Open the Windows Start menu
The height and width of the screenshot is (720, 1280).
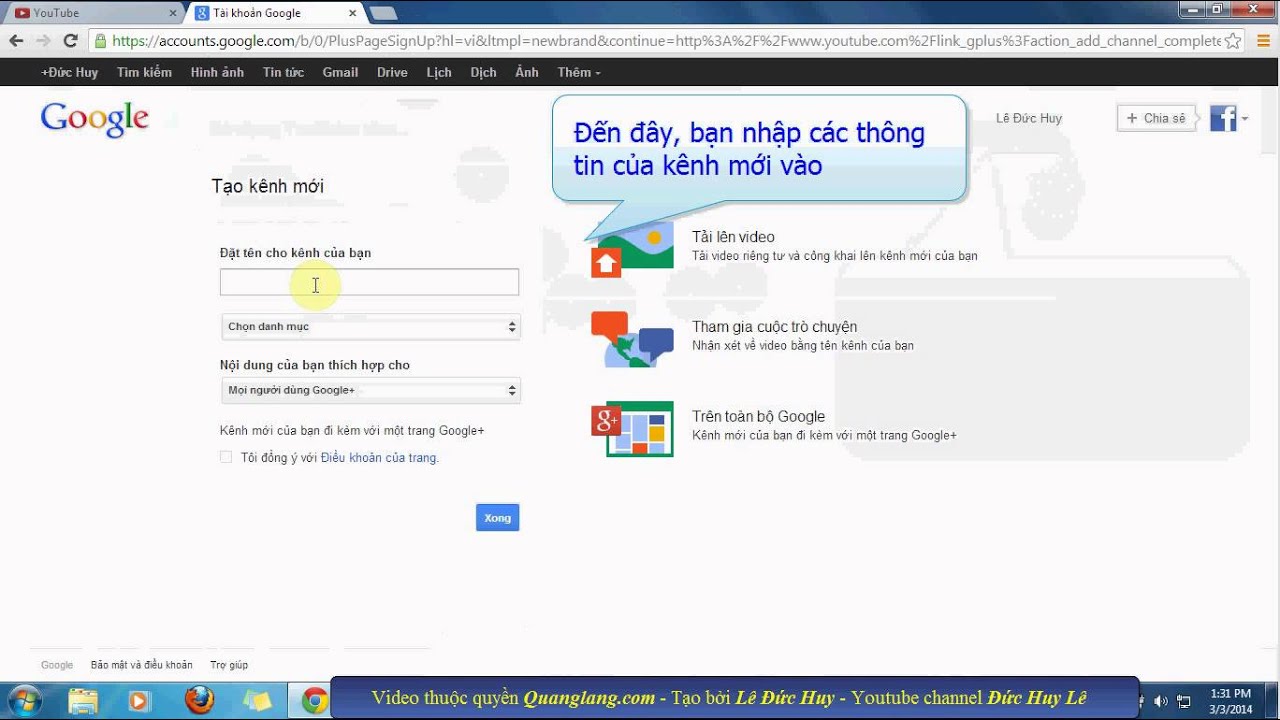tap(24, 700)
